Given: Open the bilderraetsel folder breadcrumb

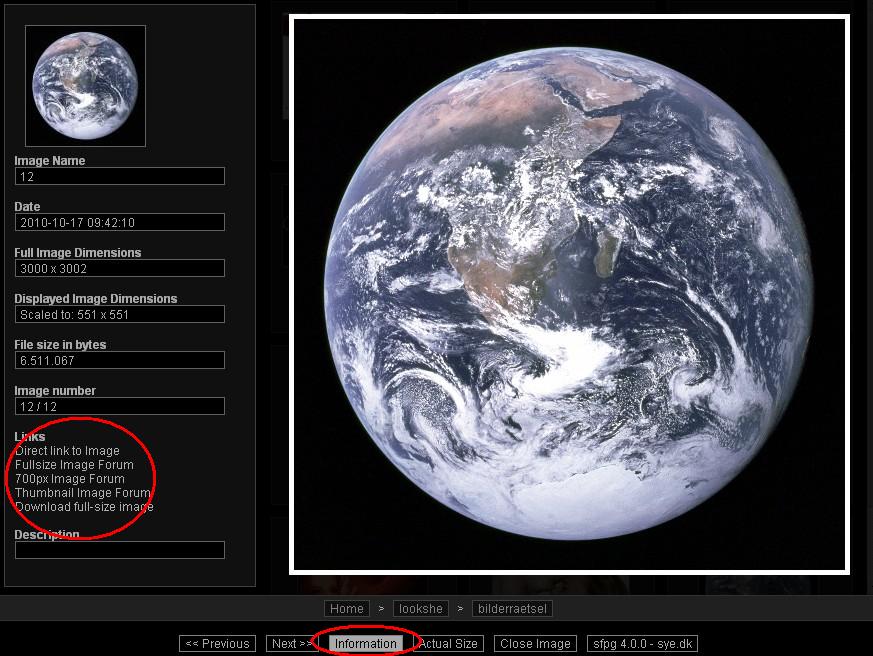Looking at the screenshot, I should (512, 609).
